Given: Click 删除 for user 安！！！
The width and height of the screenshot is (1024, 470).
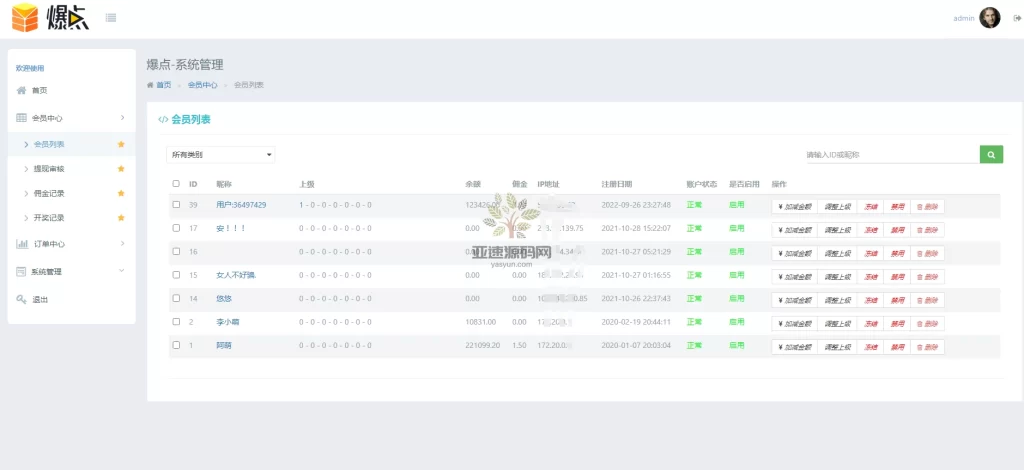Looking at the screenshot, I should (927, 230).
